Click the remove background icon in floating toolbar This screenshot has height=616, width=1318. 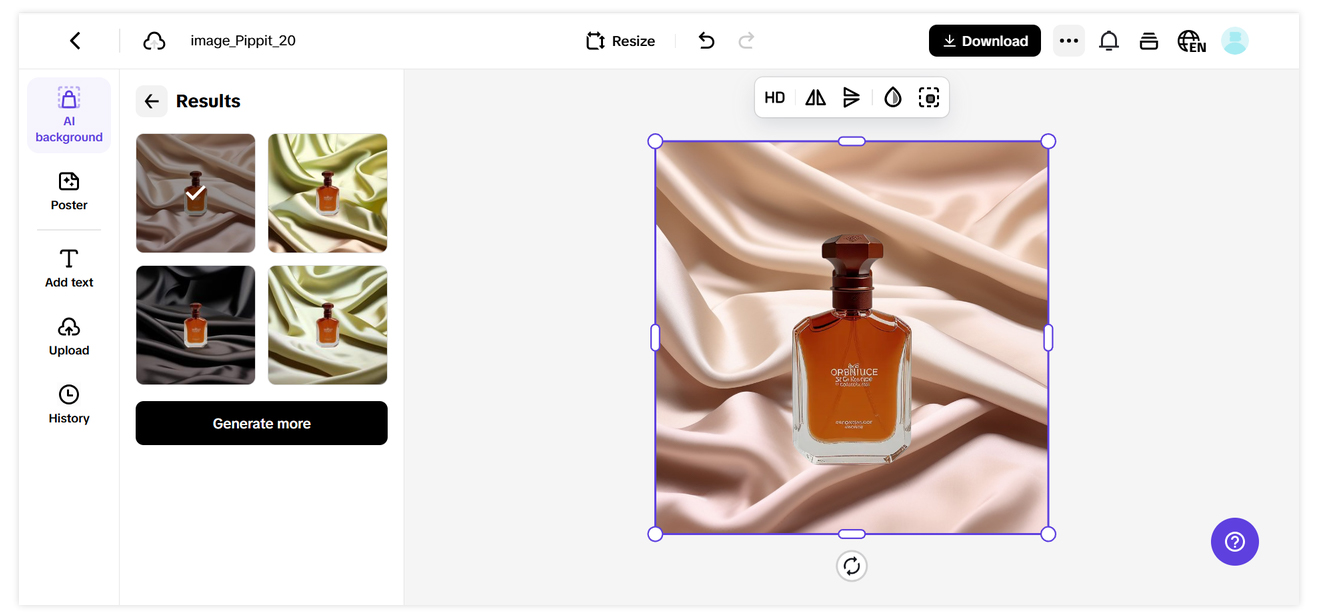pyautogui.click(x=929, y=98)
